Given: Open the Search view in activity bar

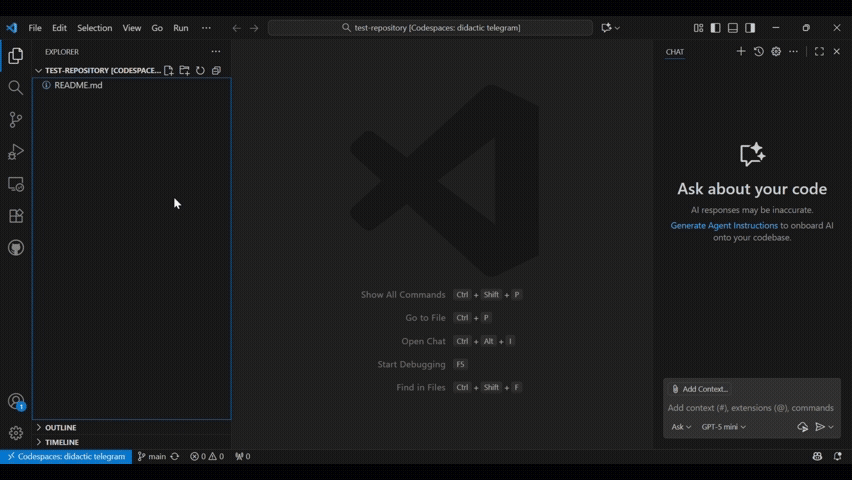Looking at the screenshot, I should [x=16, y=88].
